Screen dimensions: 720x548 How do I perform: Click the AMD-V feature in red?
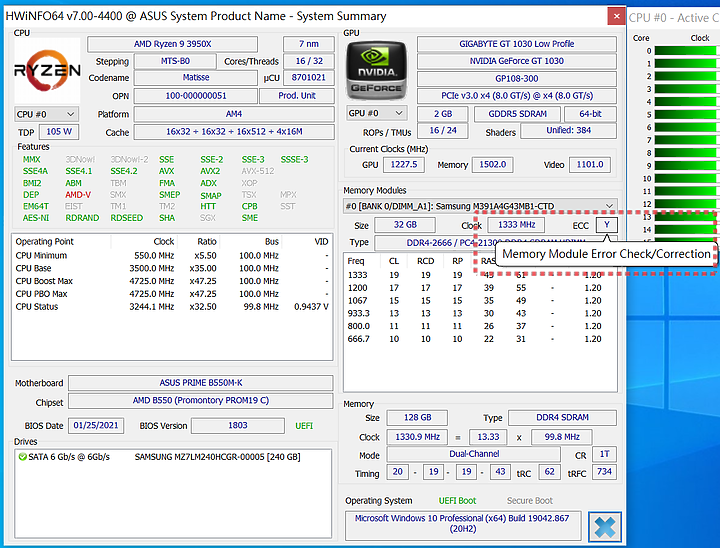click(x=78, y=195)
